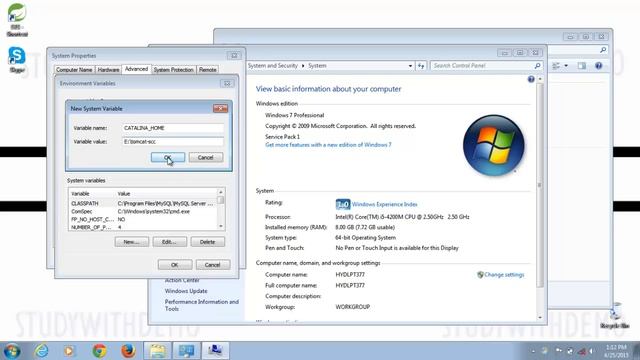Select the FP_NO_HOST_C... variable row

(x=143, y=219)
